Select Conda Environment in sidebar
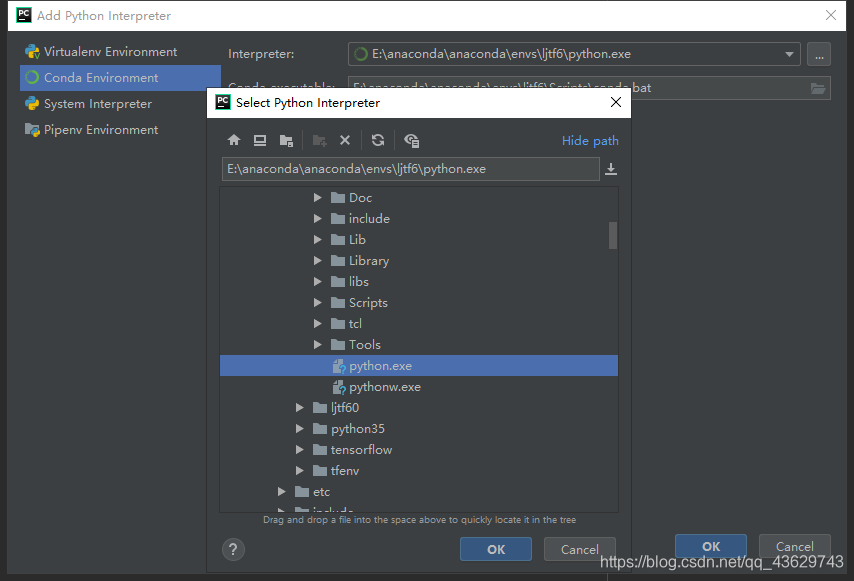Image resolution: width=854 pixels, height=581 pixels. pos(120,78)
